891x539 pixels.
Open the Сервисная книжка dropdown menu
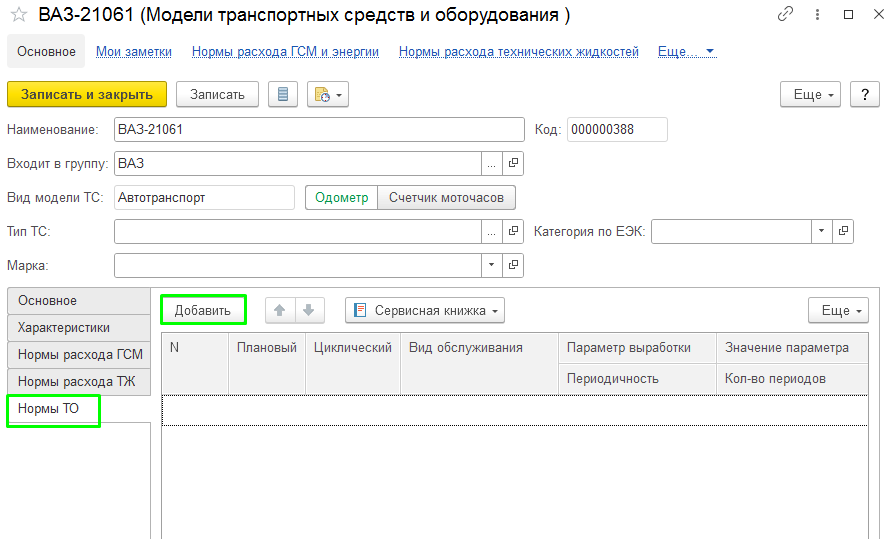[424, 311]
